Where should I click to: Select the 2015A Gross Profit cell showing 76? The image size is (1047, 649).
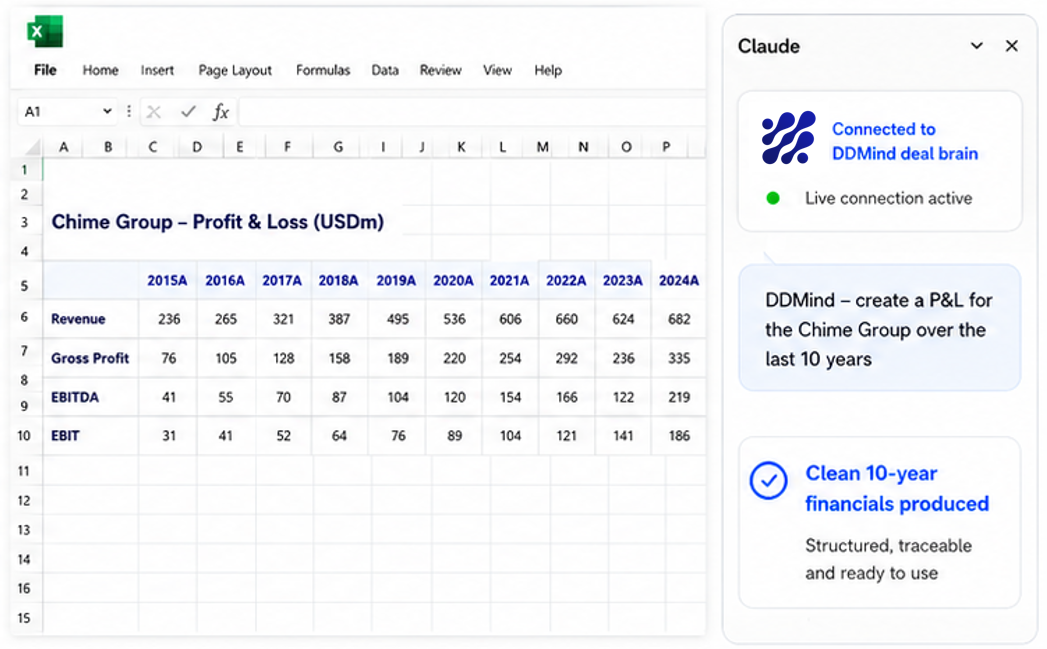(x=168, y=359)
